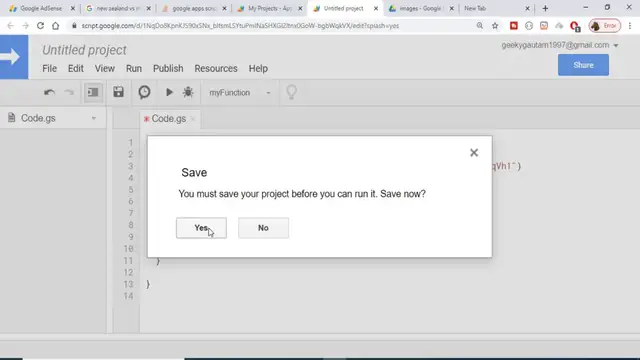Click the browser forward arrow
This screenshot has width=640, height=360.
click(25, 26)
